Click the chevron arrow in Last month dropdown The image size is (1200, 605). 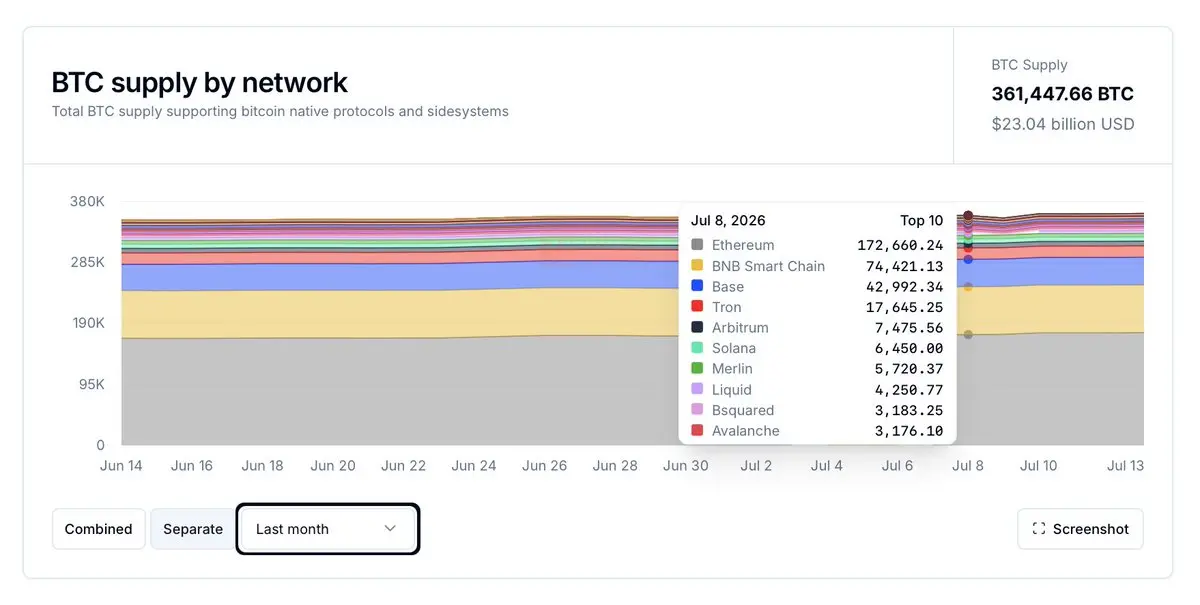tap(390, 529)
